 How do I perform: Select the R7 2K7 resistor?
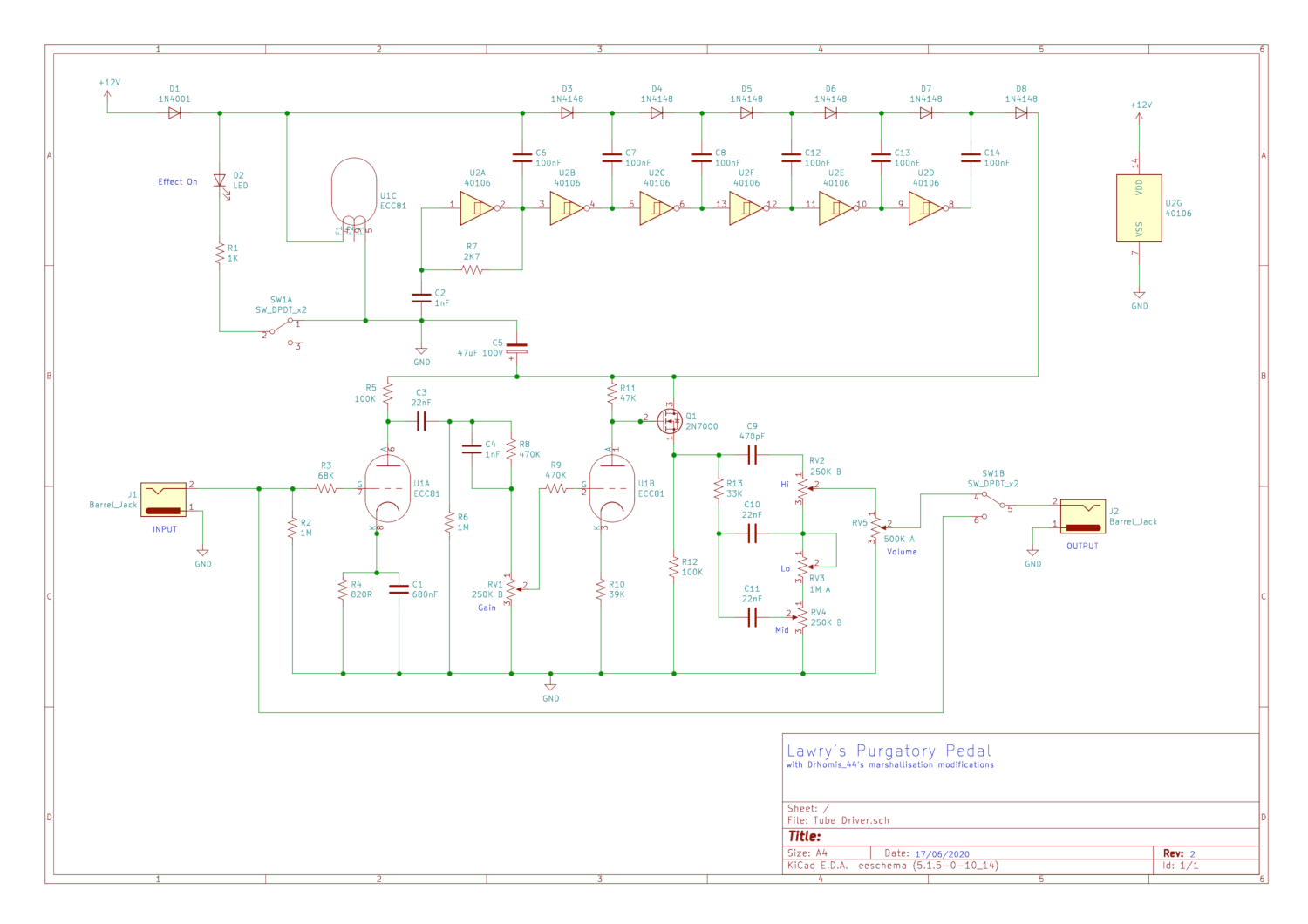coord(472,270)
